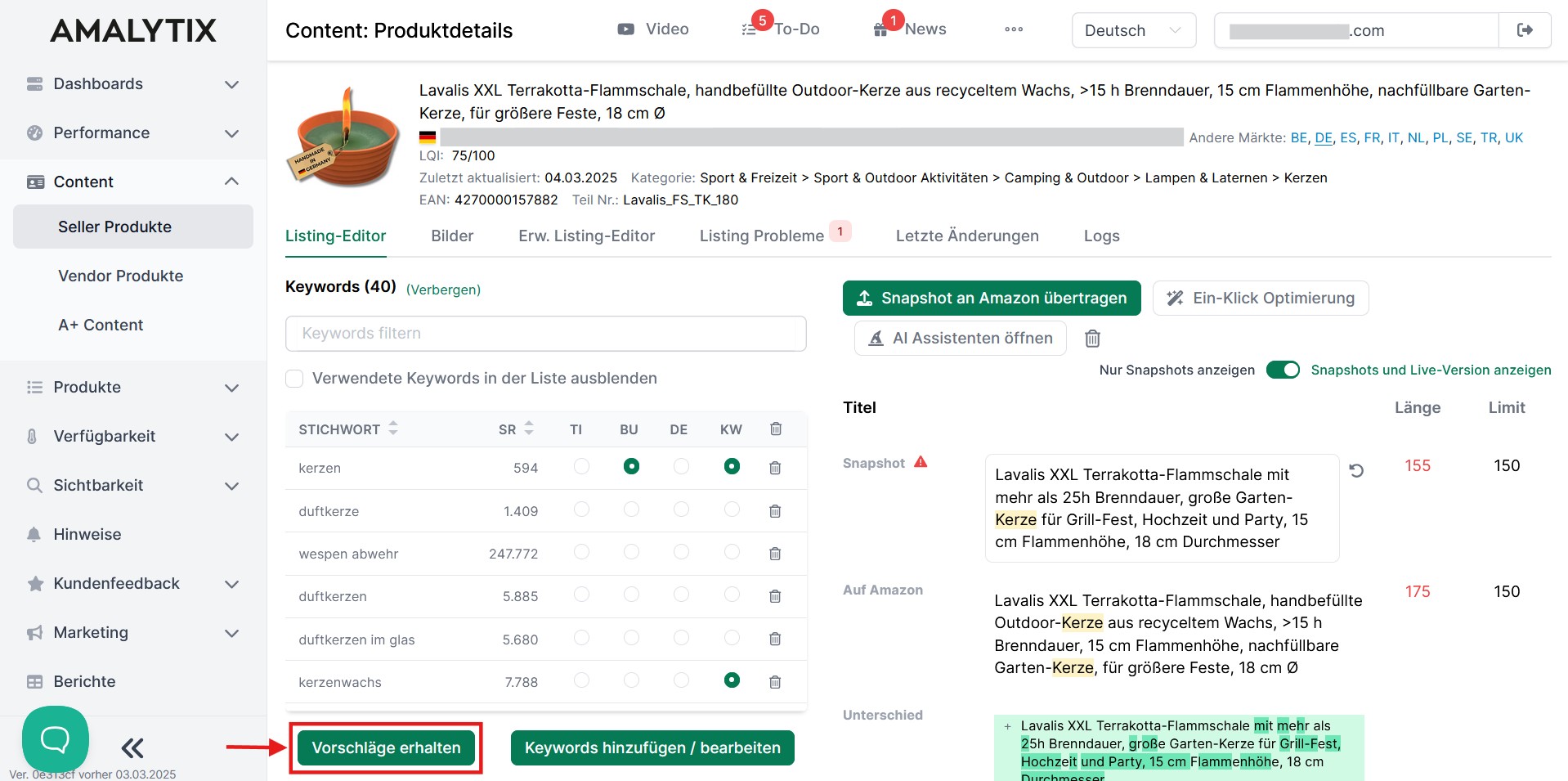Delete the wespen abwehr keyword
Screen dimensions: 1568x781
775,554
